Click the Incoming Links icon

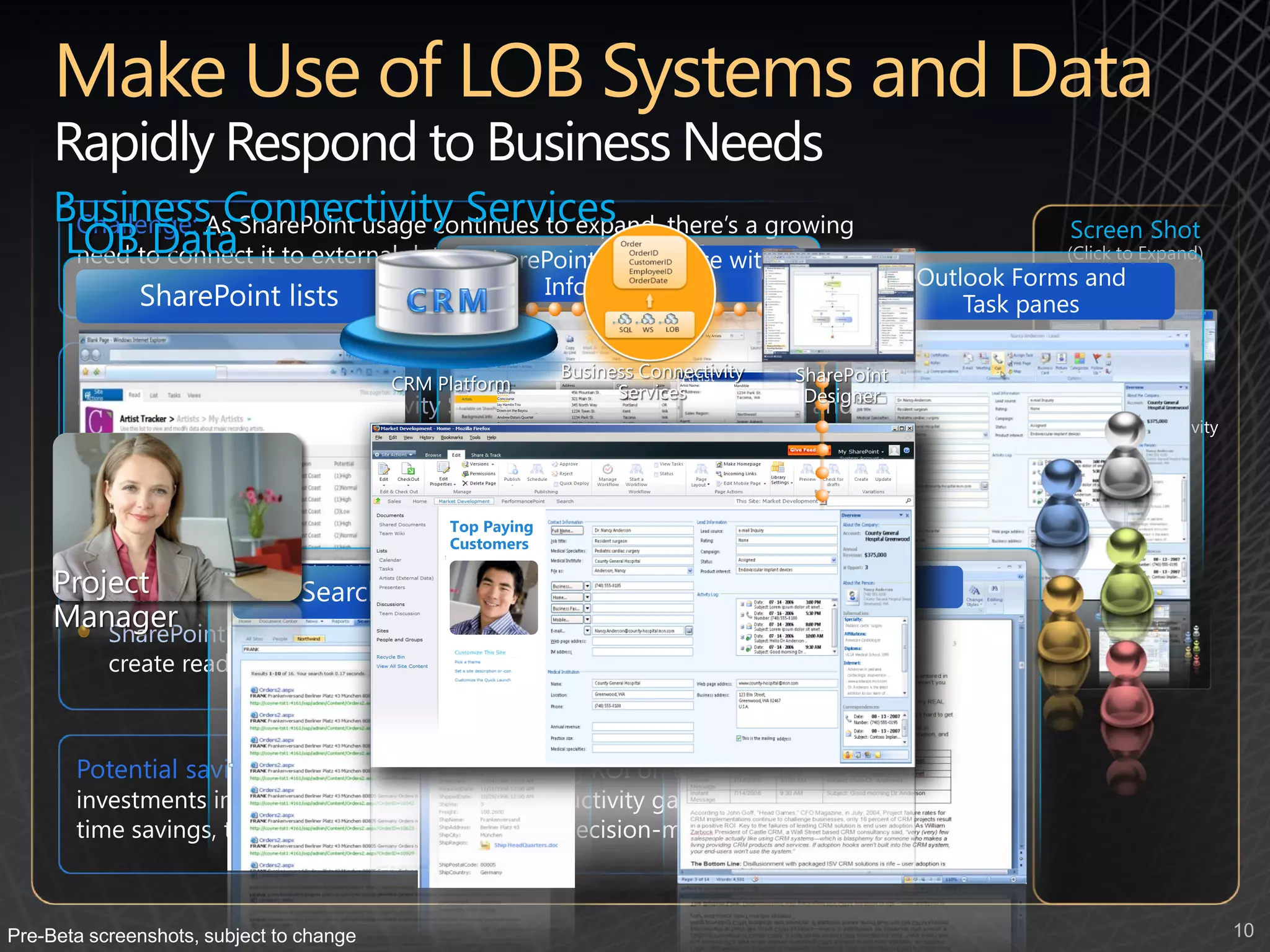719,474
